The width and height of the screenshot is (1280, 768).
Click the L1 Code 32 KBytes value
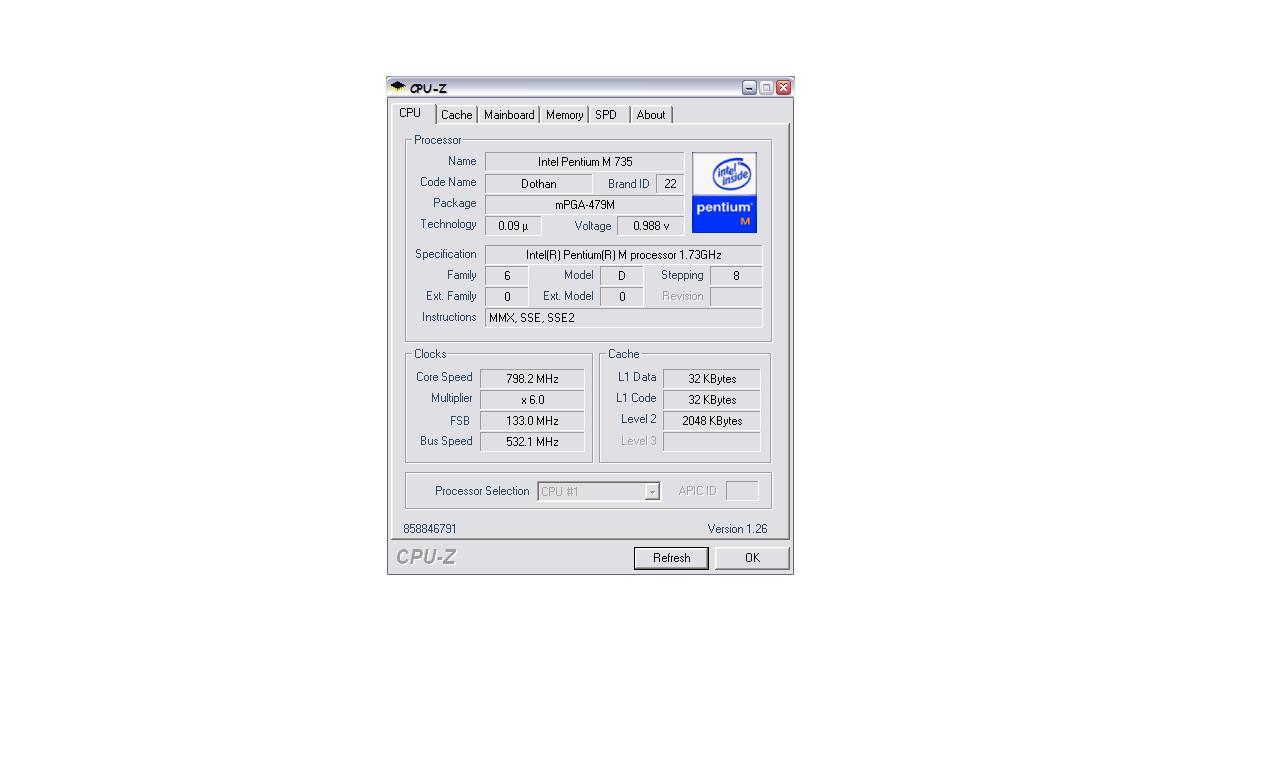tap(711, 400)
